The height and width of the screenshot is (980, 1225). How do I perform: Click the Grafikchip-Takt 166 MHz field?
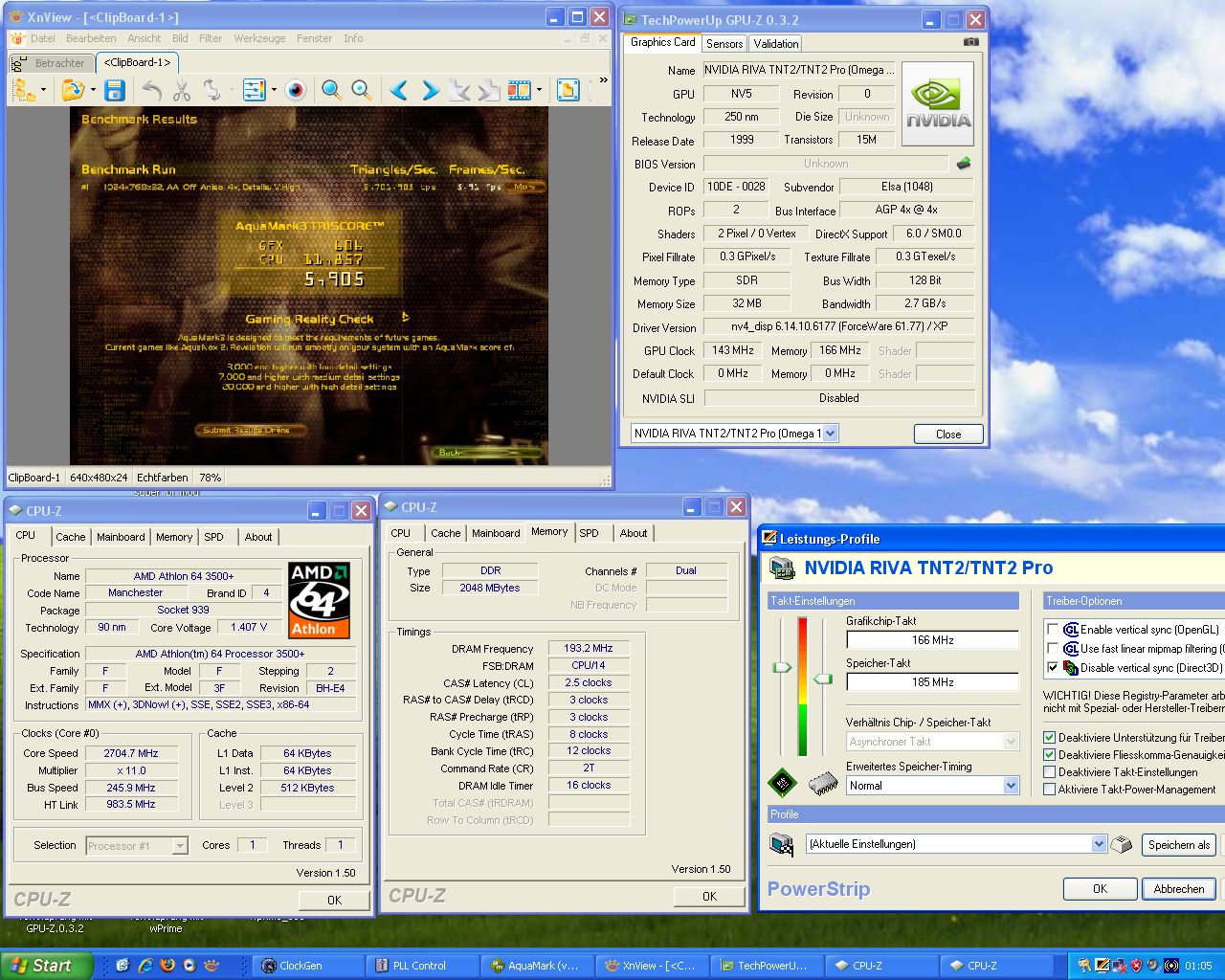click(932, 640)
